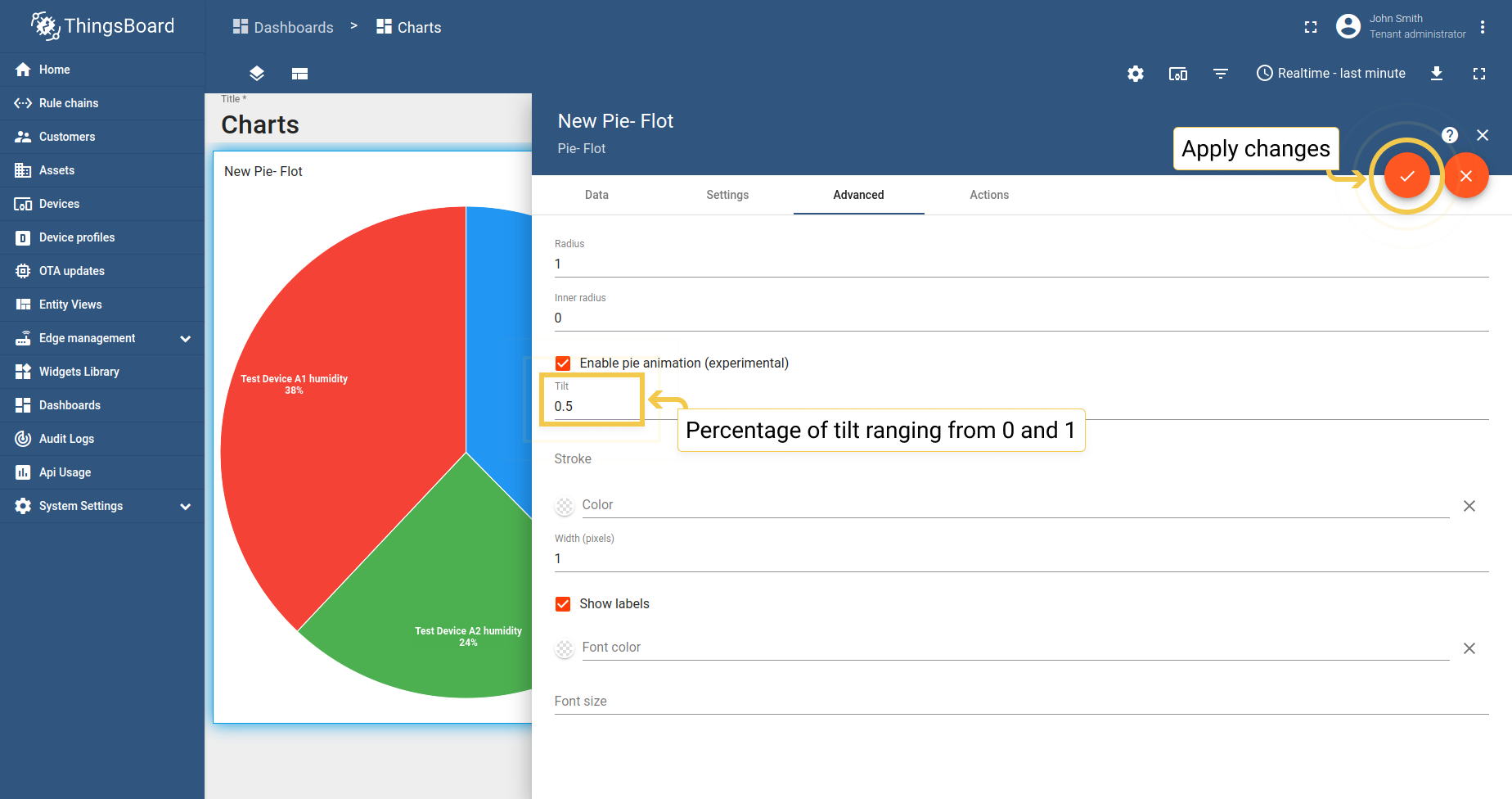
Task: Switch to the Settings tab
Action: pos(727,195)
